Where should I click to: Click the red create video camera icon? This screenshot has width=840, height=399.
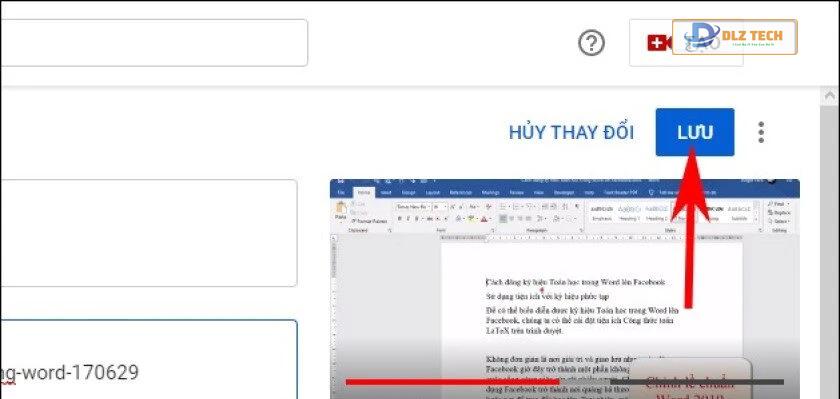[x=659, y=43]
